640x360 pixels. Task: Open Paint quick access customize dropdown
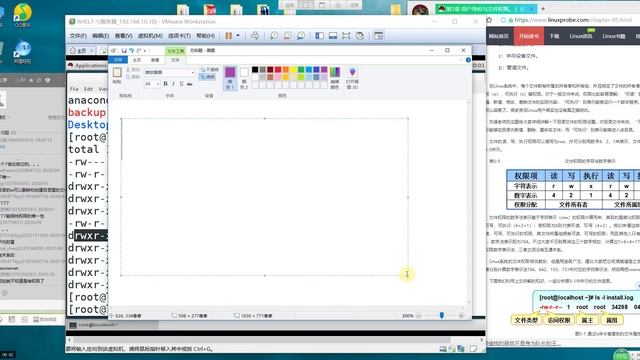point(145,51)
